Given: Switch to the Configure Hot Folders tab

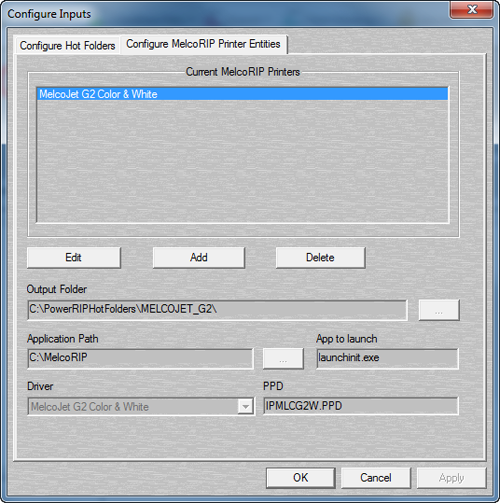Looking at the screenshot, I should (67, 45).
